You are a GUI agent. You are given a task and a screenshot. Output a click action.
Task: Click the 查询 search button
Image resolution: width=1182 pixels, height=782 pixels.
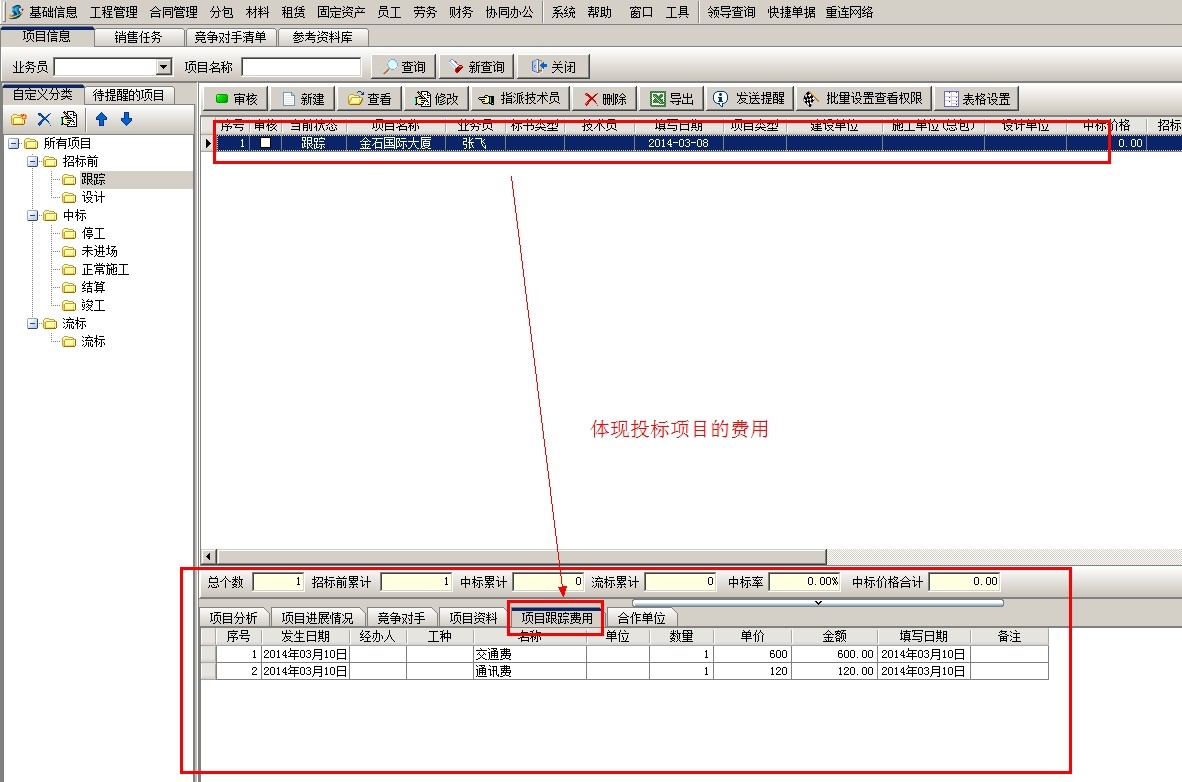[402, 67]
